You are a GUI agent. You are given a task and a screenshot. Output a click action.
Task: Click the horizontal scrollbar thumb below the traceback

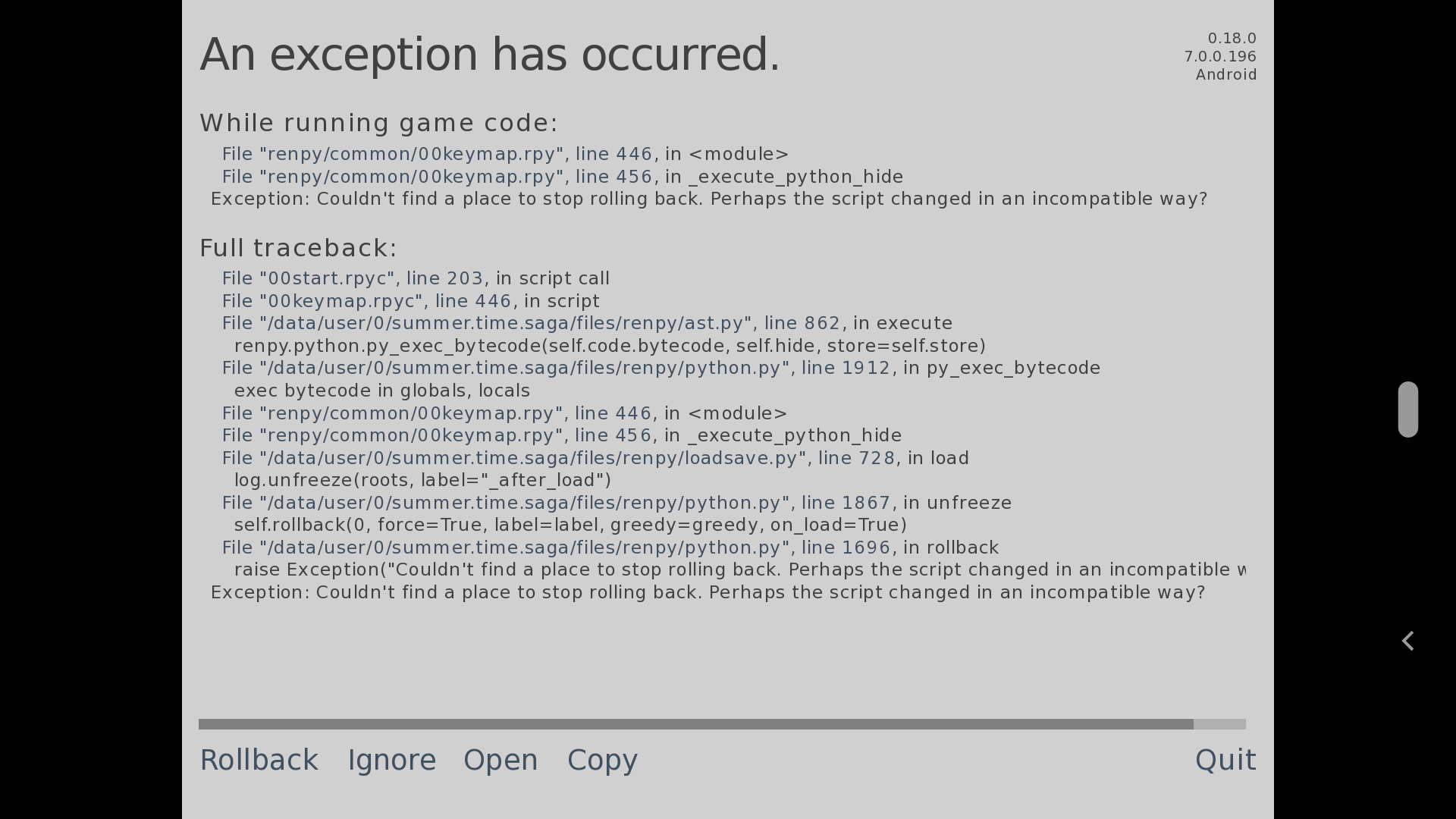(x=695, y=724)
